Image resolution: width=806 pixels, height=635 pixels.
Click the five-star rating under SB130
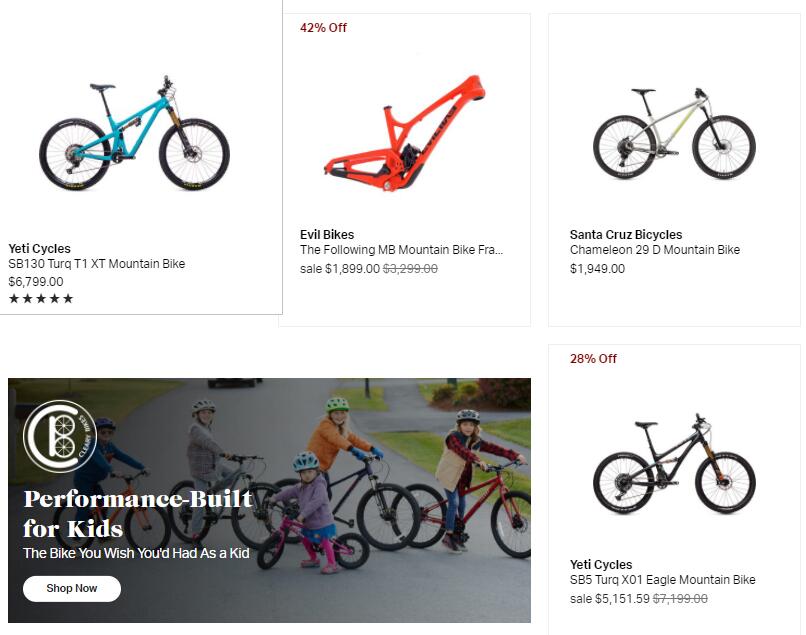[x=41, y=299]
